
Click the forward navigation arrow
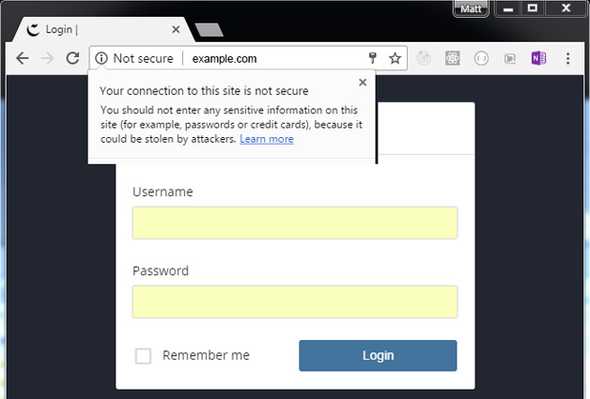click(x=47, y=58)
